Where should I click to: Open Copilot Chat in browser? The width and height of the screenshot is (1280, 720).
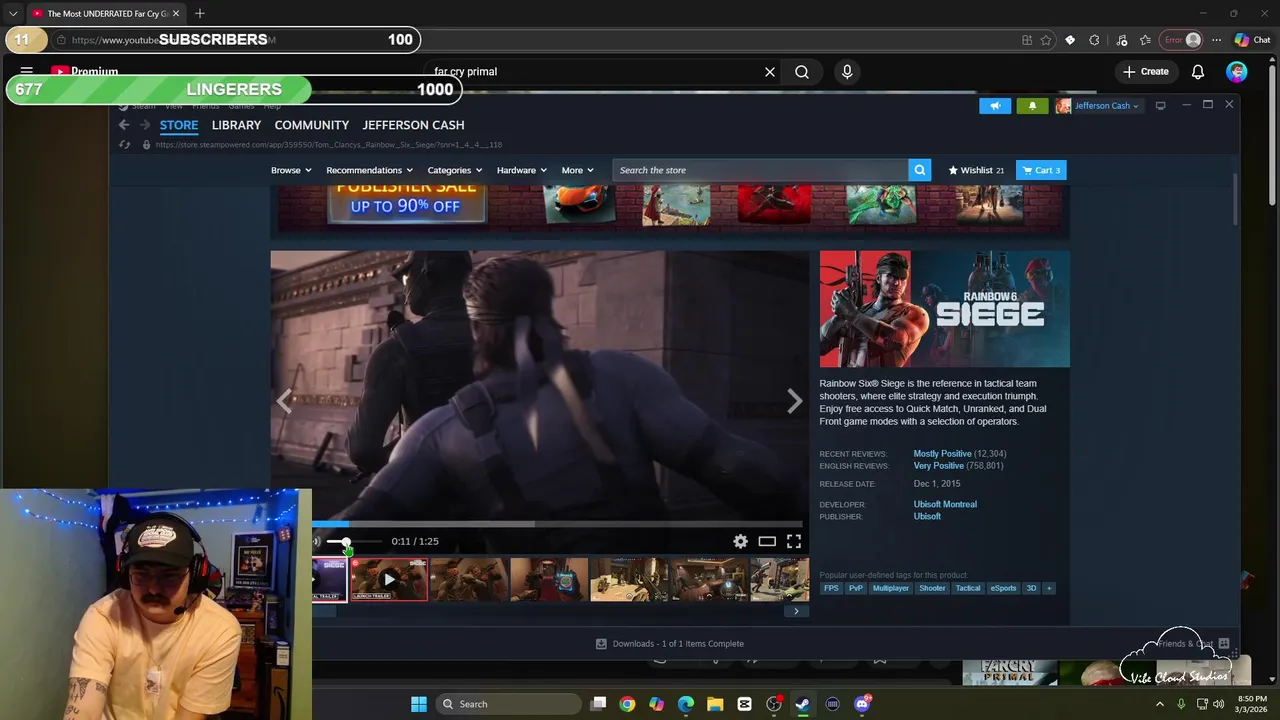click(x=1252, y=40)
